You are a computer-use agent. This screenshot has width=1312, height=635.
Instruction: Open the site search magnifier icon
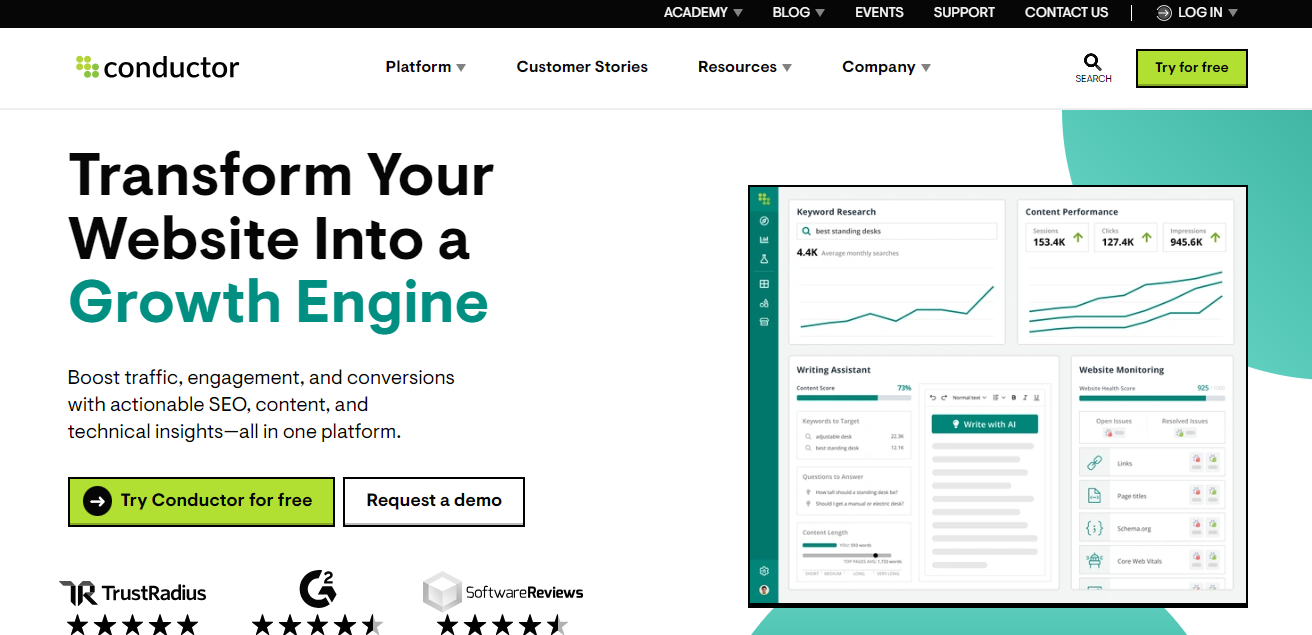(1093, 62)
